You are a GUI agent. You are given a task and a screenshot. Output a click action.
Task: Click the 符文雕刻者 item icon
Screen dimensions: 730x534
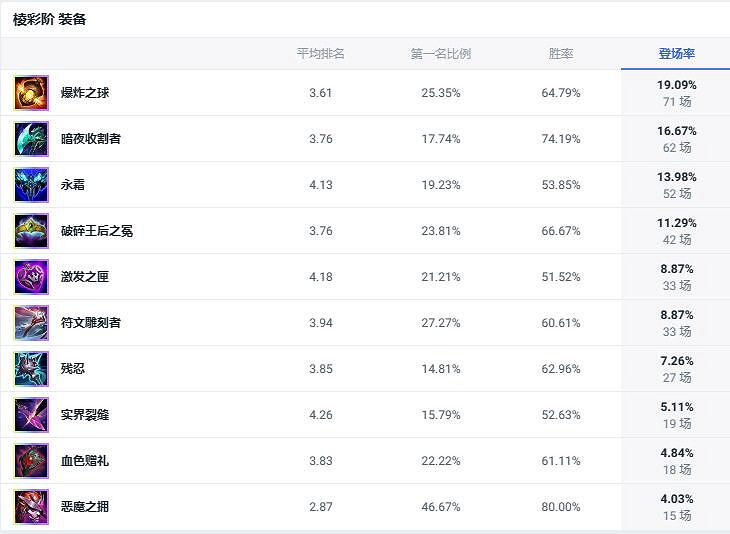[x=31, y=323]
